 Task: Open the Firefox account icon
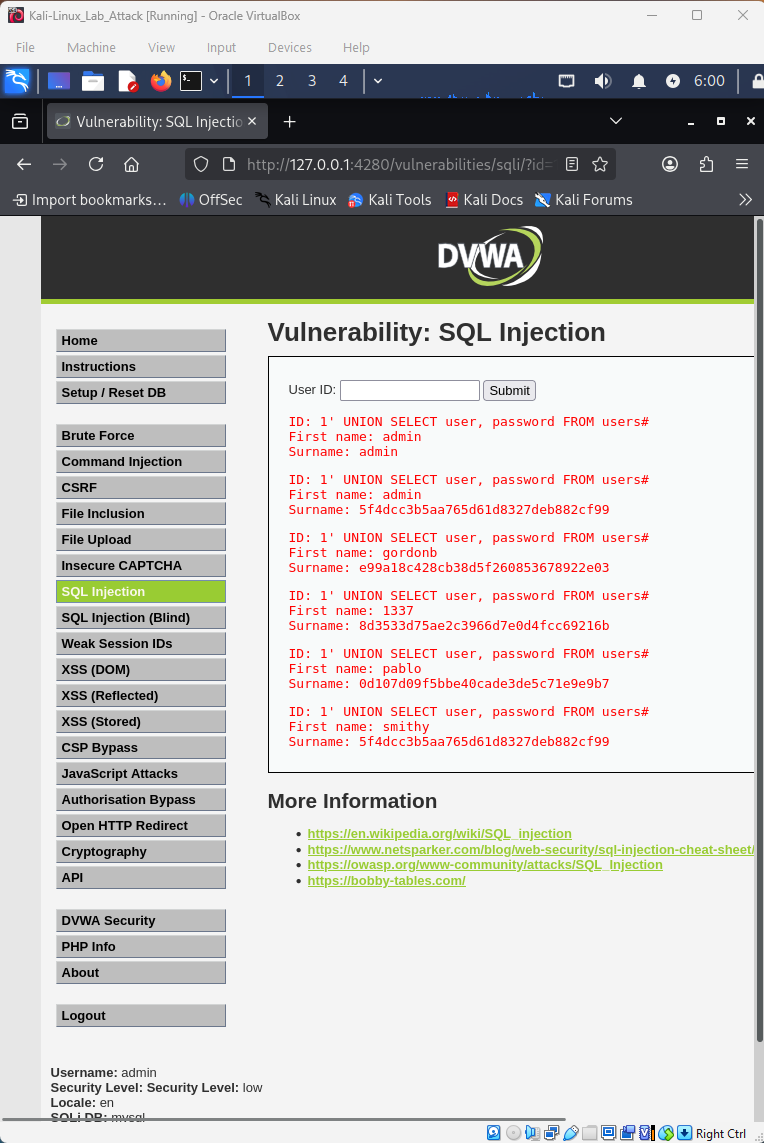pos(670,165)
